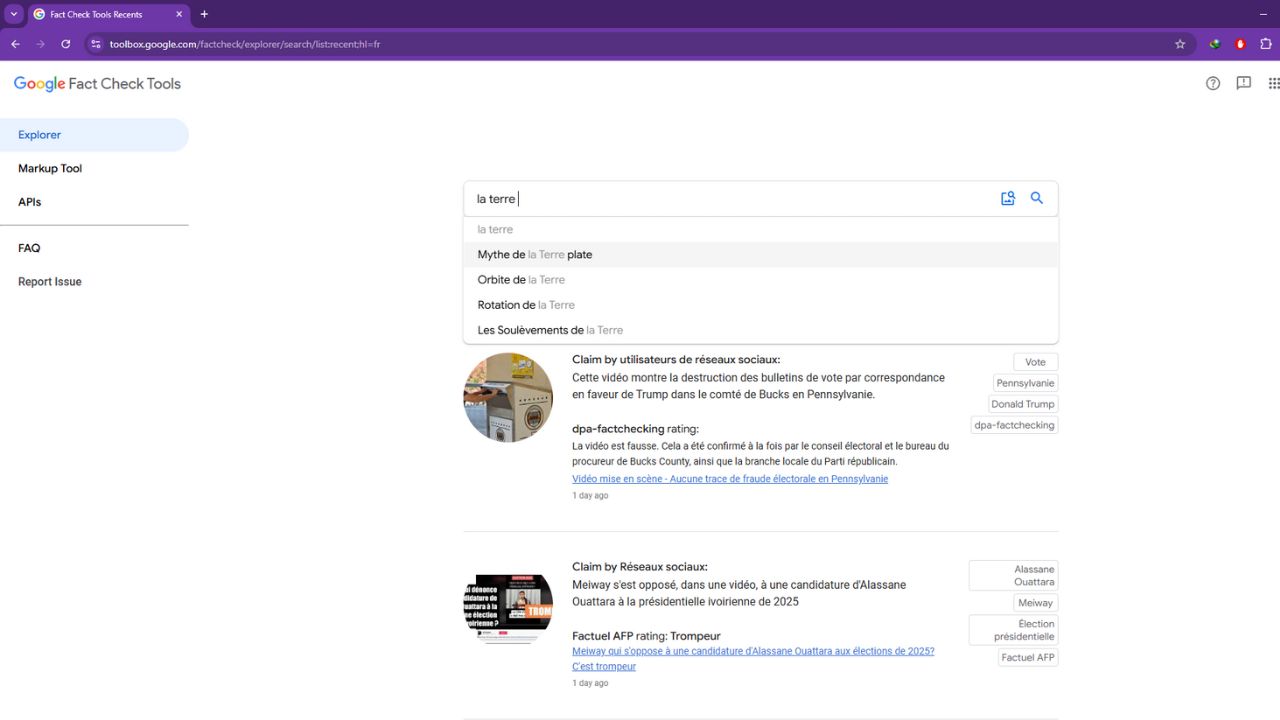Choose suggestion 'Mythe de la Terre plate'

760,255
